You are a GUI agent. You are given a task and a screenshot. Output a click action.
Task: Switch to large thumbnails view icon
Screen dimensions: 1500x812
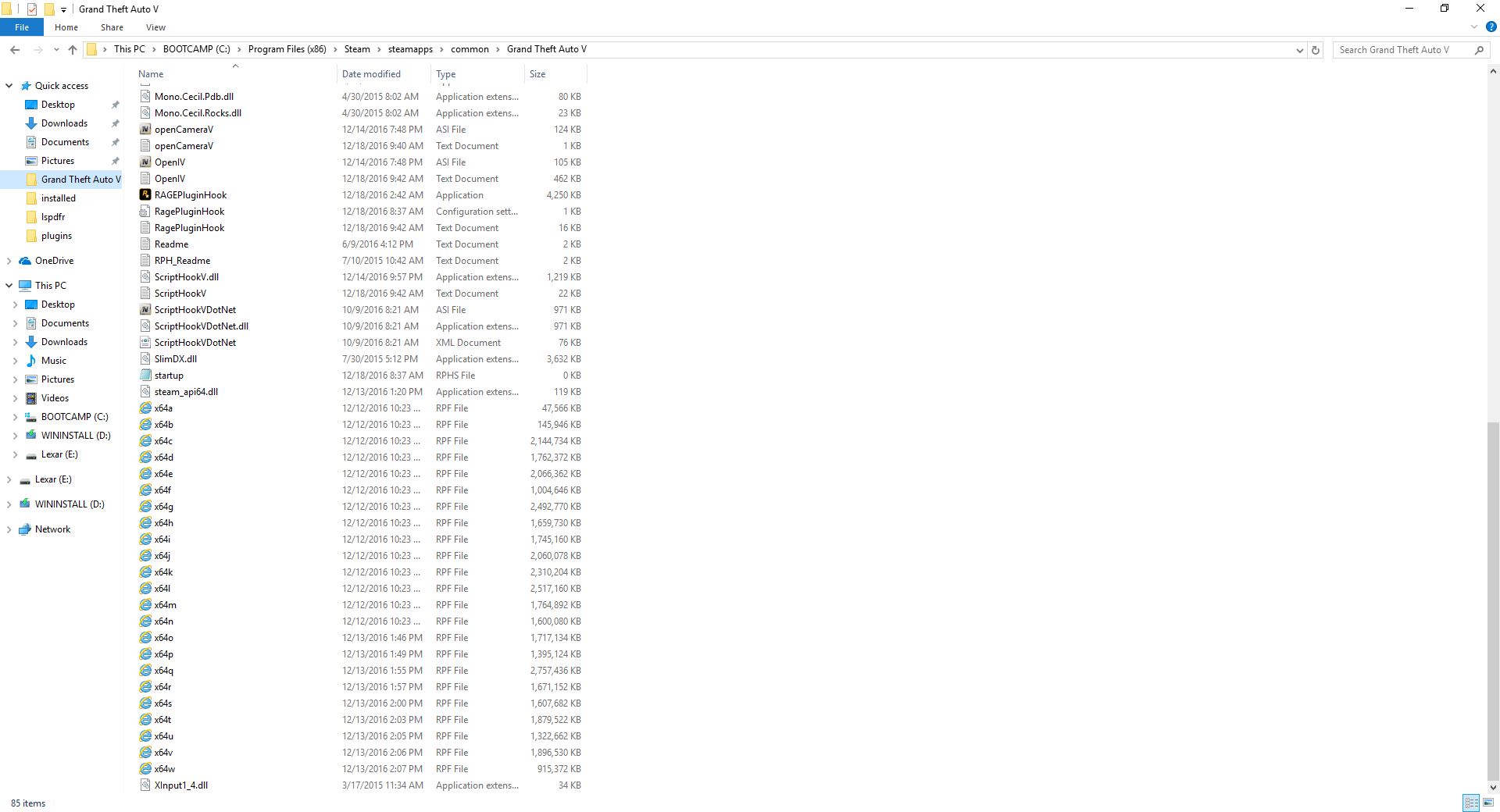click(x=1488, y=803)
